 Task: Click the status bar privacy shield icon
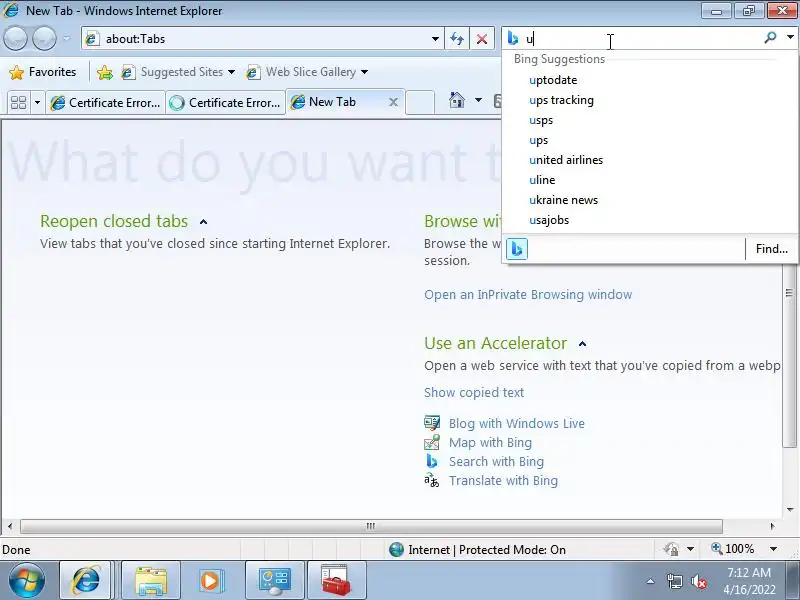[x=671, y=549]
